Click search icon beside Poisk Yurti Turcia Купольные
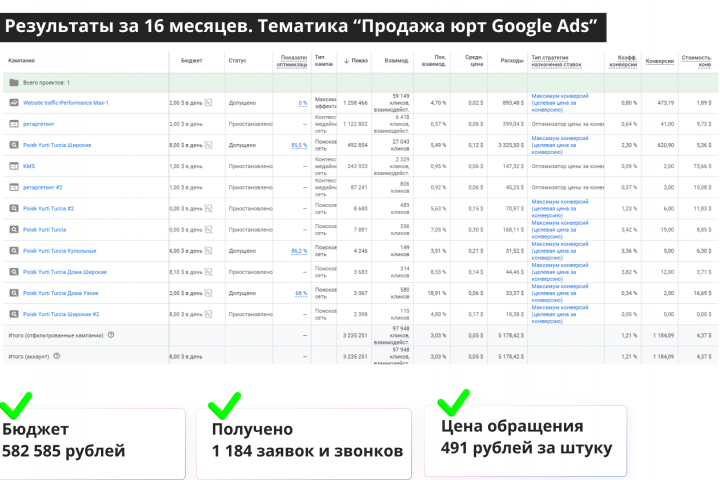Image resolution: width=720 pixels, height=480 pixels. tap(14, 251)
